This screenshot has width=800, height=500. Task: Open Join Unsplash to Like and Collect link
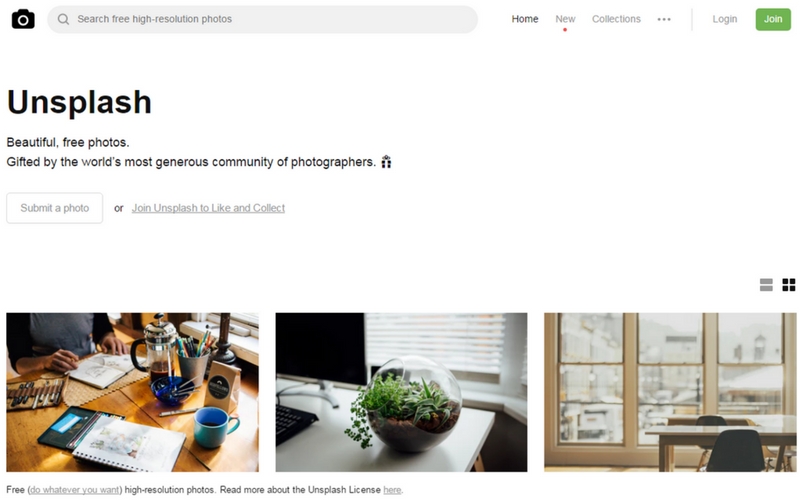[x=208, y=208]
